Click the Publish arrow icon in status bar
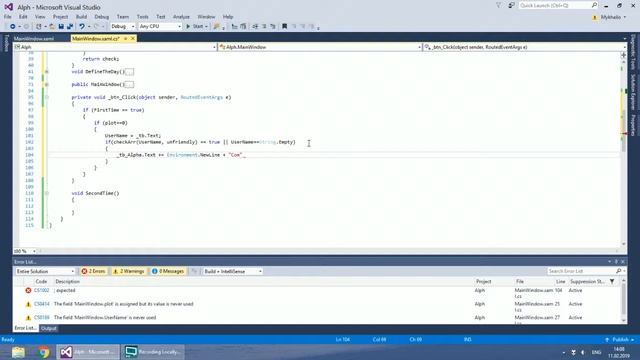This screenshot has width=640, height=360. pyautogui.click(x=607, y=340)
